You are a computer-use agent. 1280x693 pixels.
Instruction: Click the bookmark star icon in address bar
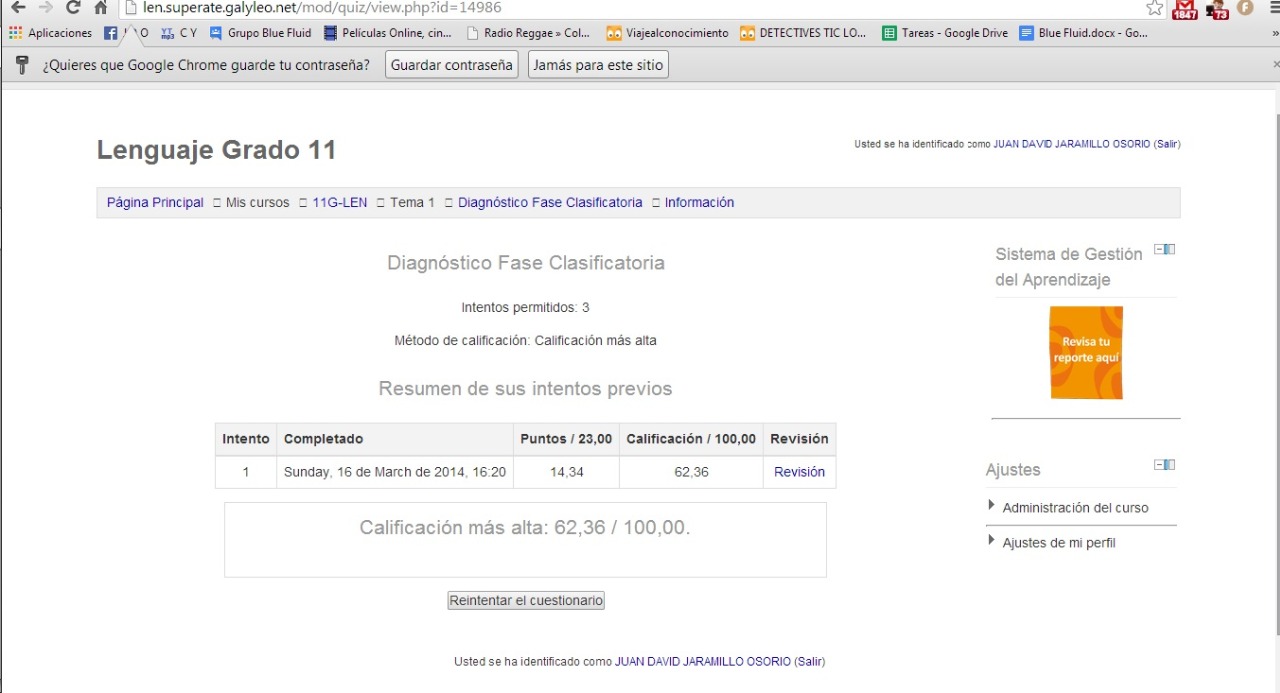[1155, 8]
